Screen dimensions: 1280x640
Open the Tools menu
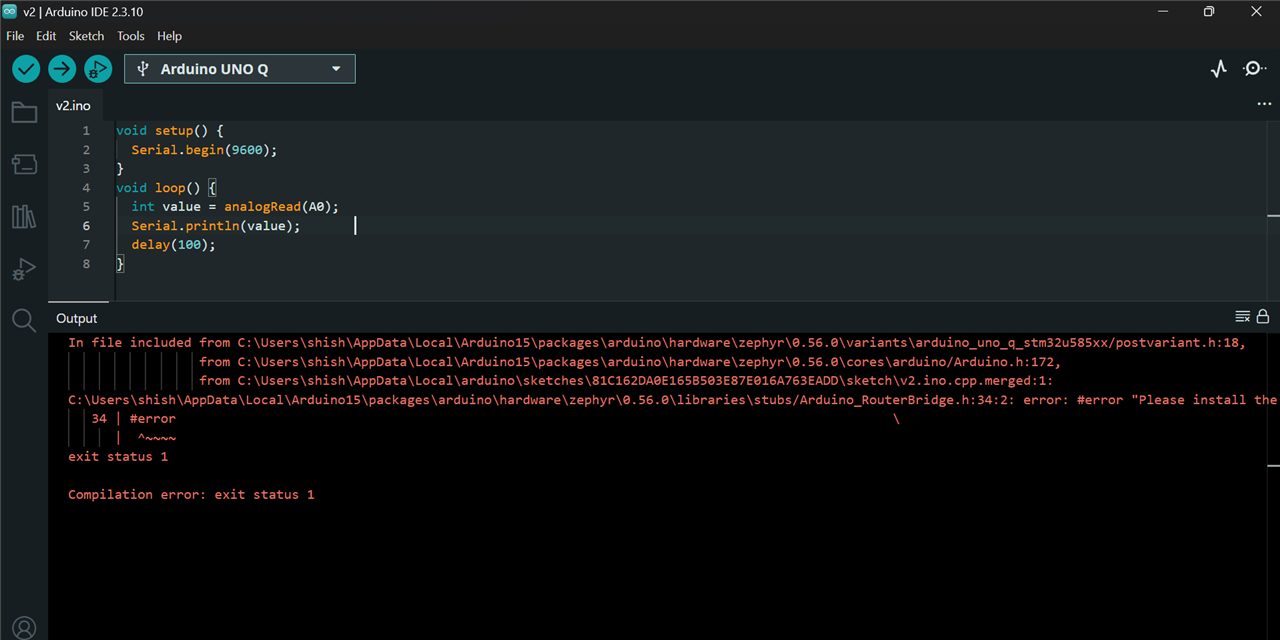point(131,36)
